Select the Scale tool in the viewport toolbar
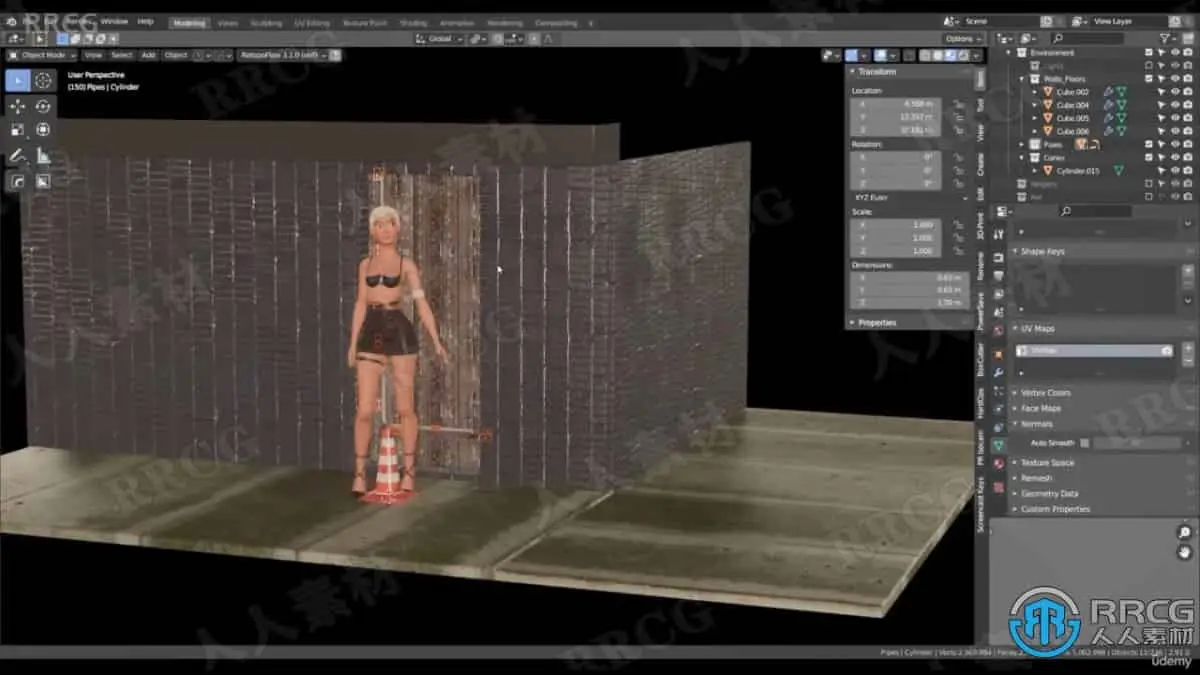 18,130
